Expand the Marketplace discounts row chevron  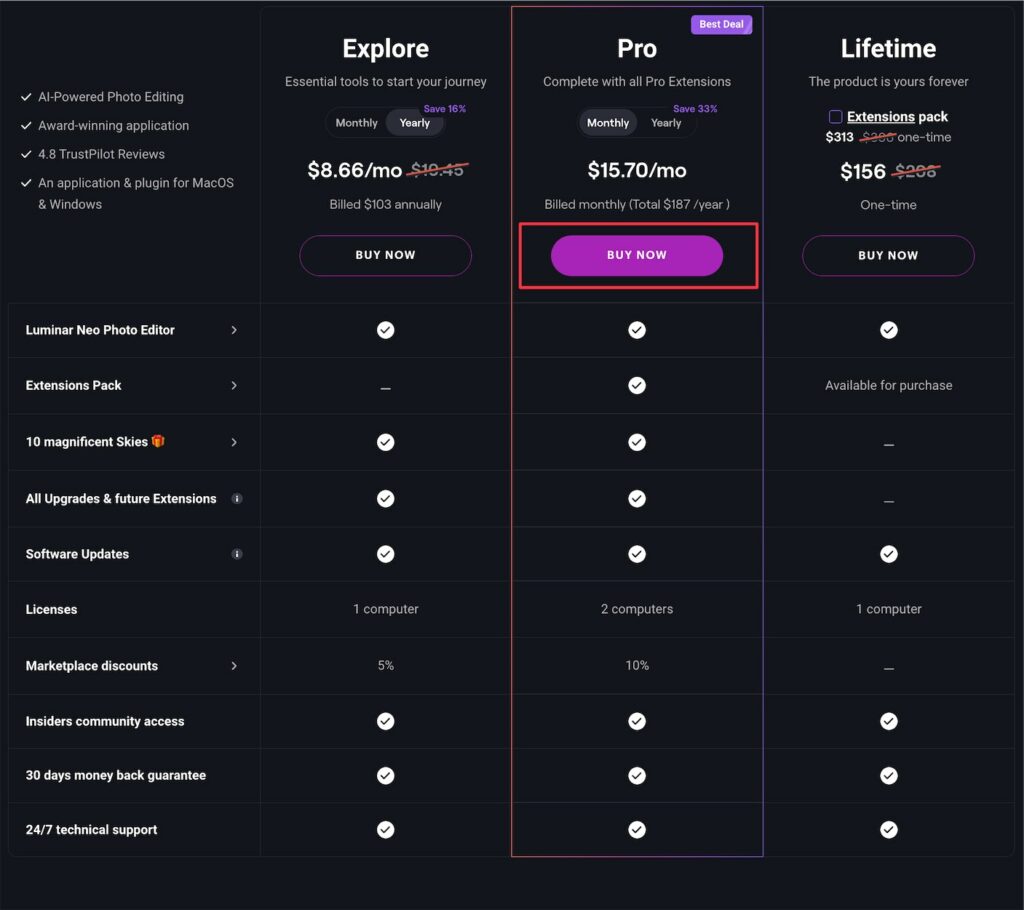tap(234, 666)
